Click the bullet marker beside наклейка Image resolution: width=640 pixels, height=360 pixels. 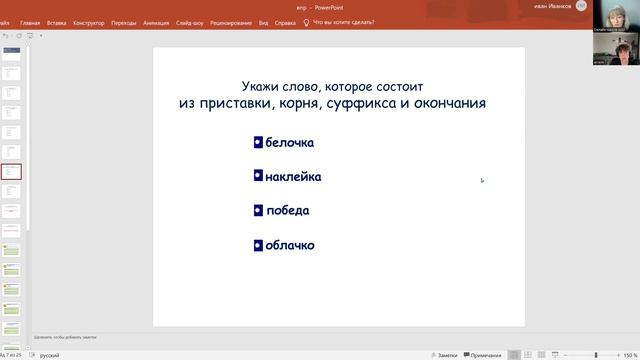coord(258,176)
